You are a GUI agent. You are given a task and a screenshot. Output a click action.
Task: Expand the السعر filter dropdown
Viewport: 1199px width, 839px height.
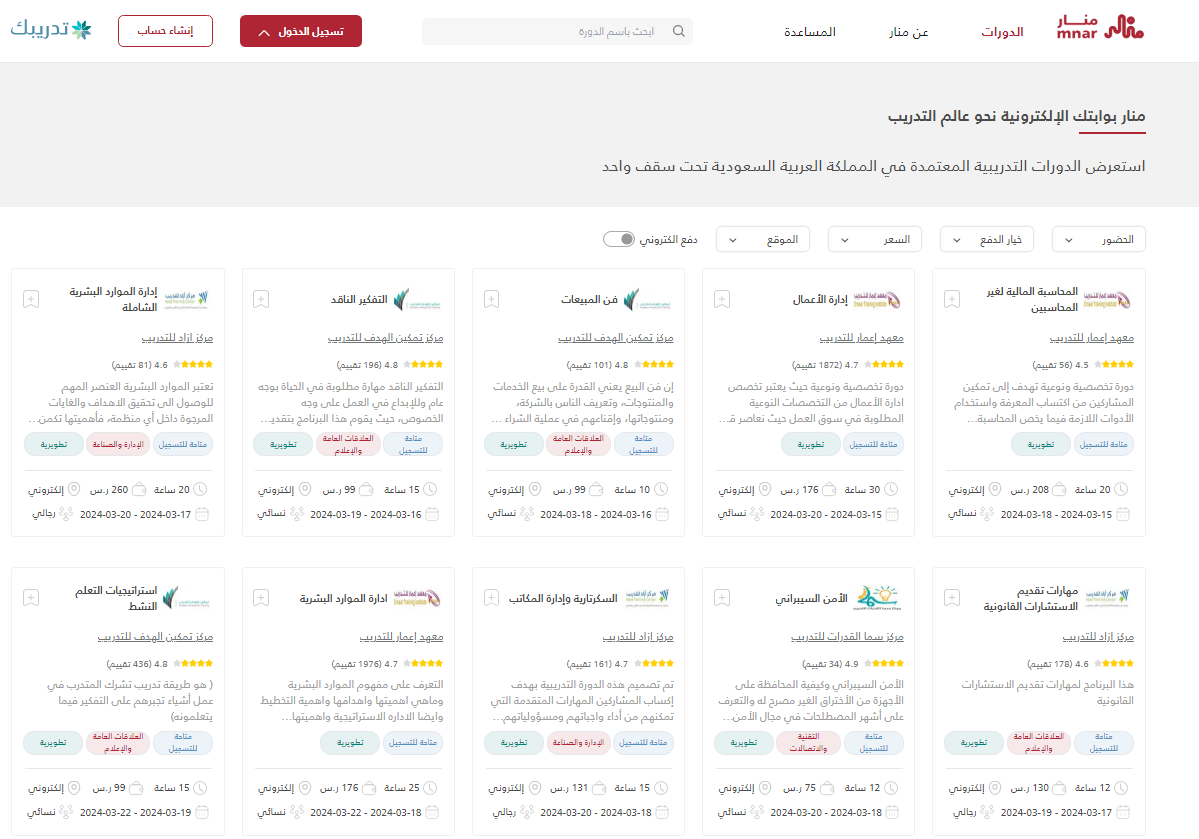point(874,240)
